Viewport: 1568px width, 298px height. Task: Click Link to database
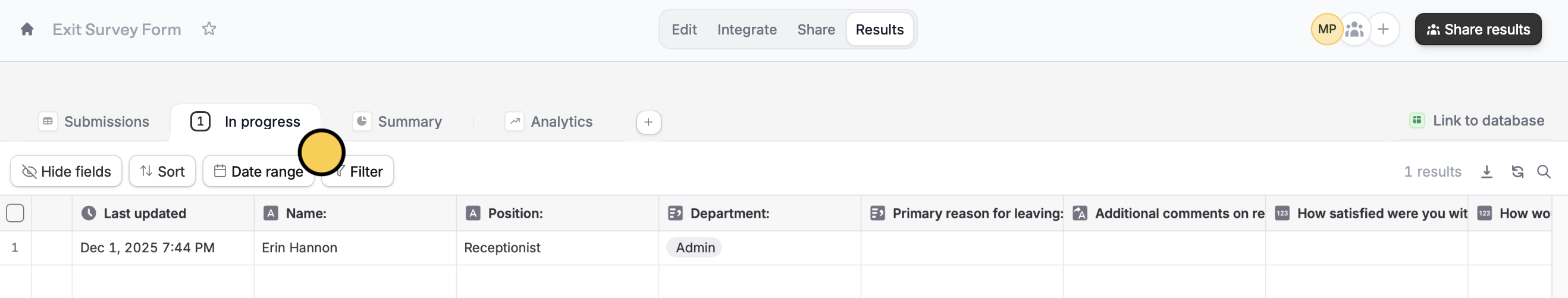[1477, 120]
